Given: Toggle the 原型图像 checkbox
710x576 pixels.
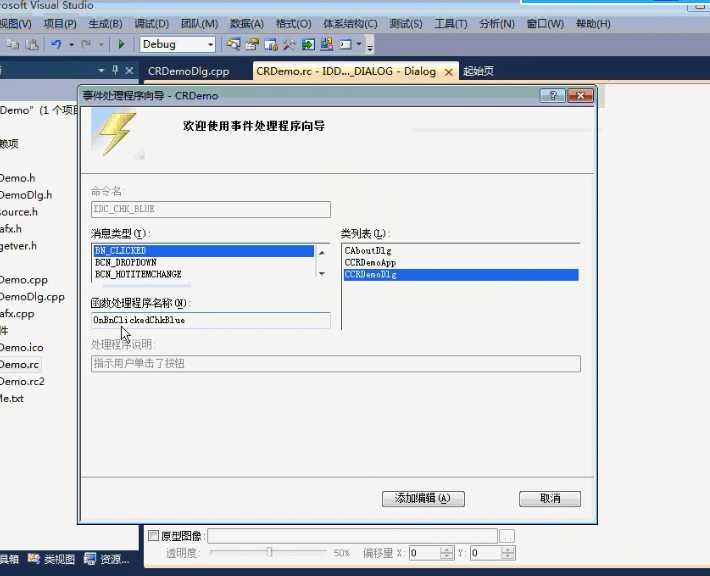Looking at the screenshot, I should [154, 536].
